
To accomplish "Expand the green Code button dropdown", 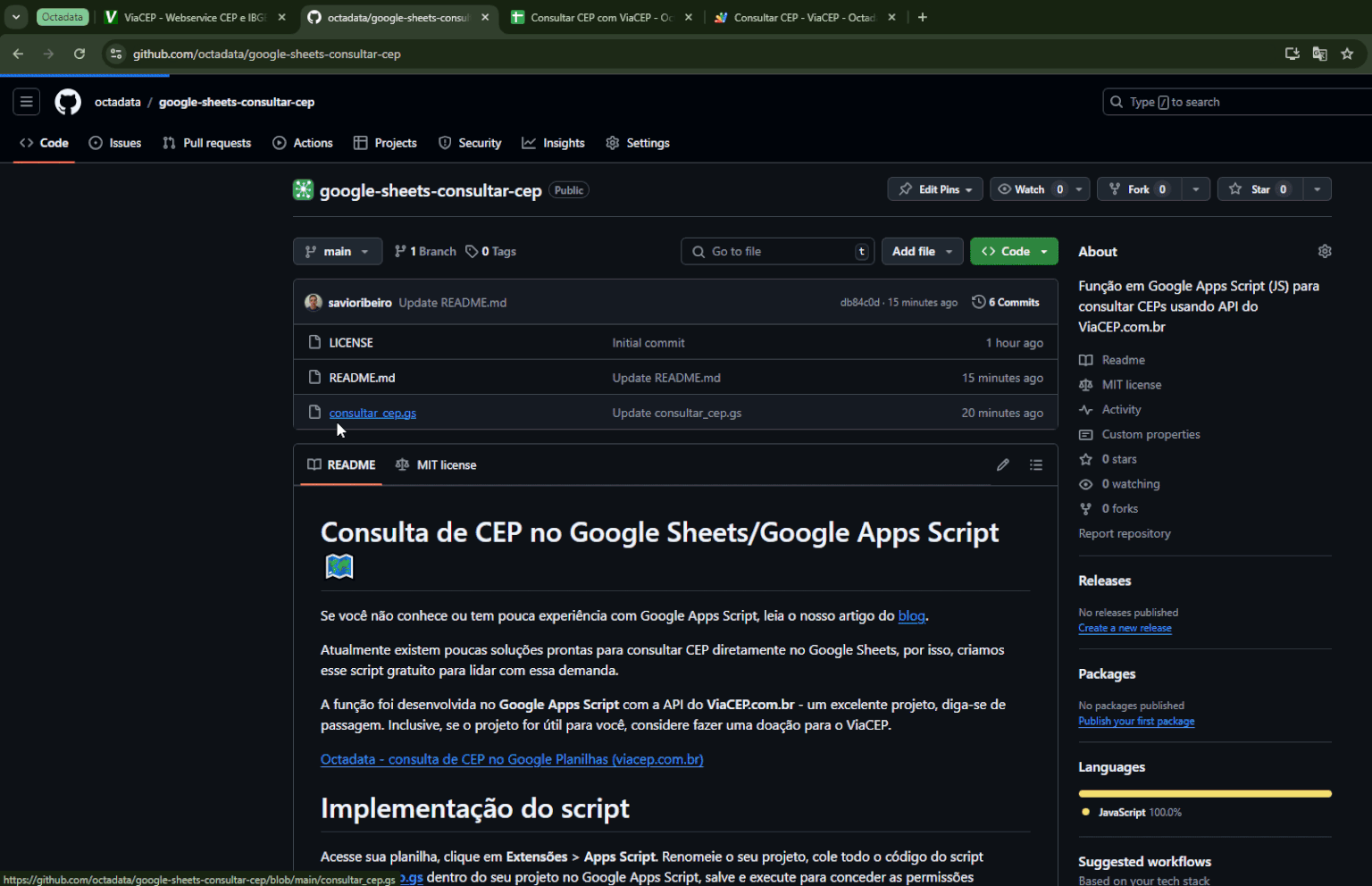I will pos(1045,251).
